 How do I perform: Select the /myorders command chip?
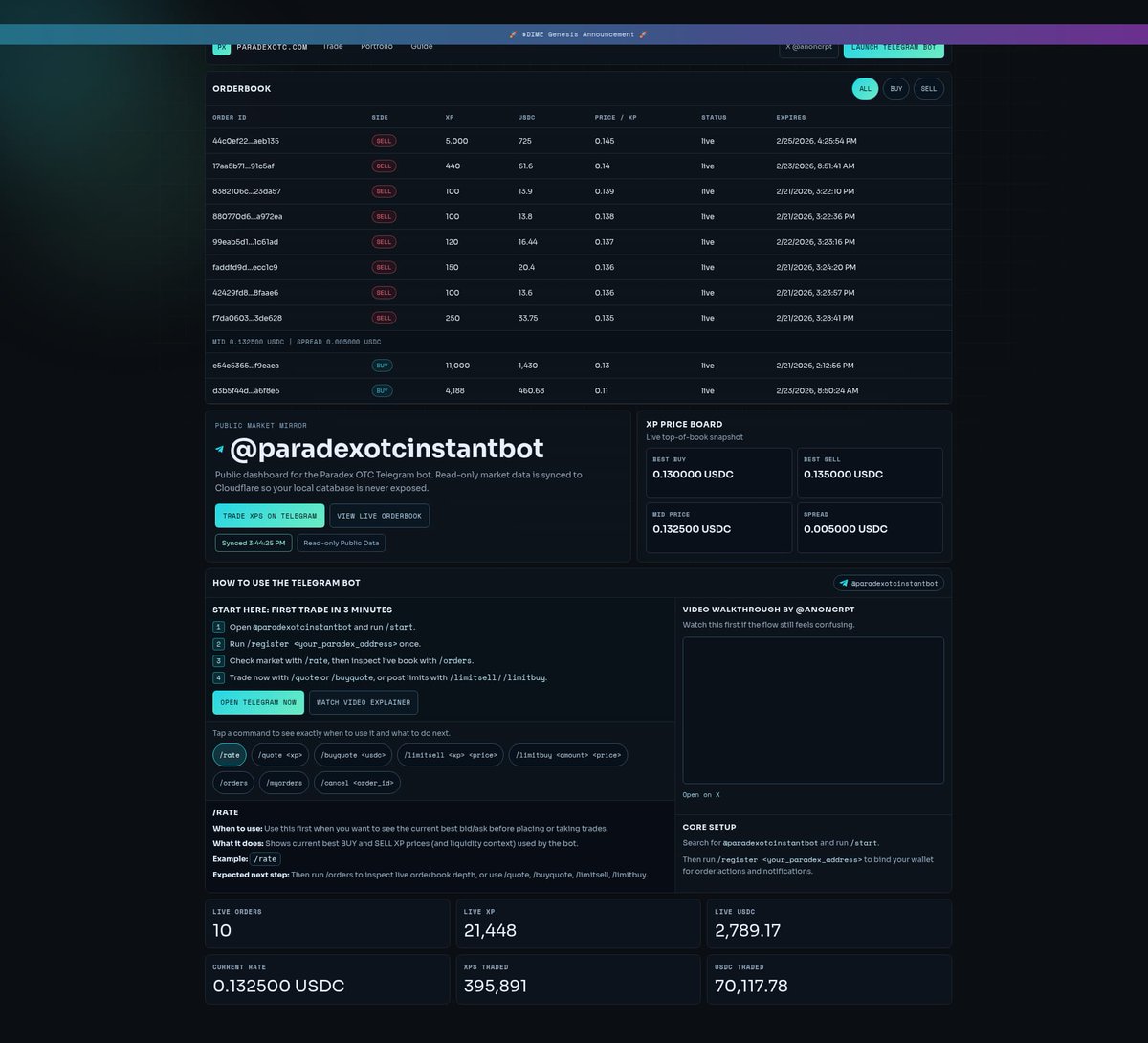click(284, 783)
